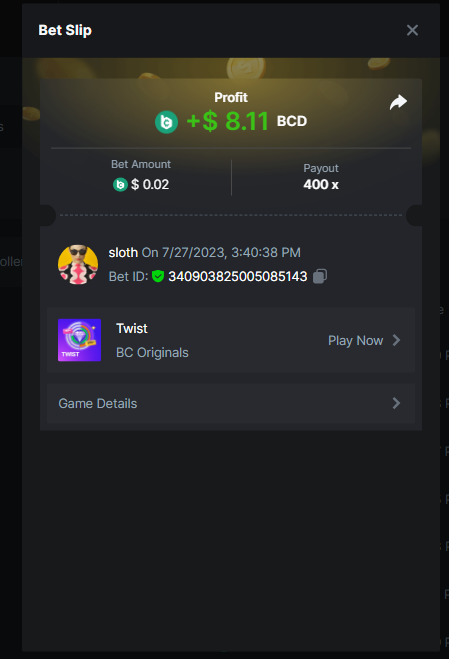The width and height of the screenshot is (449, 659).
Task: Click the green verified shield icon
Action: [x=158, y=276]
